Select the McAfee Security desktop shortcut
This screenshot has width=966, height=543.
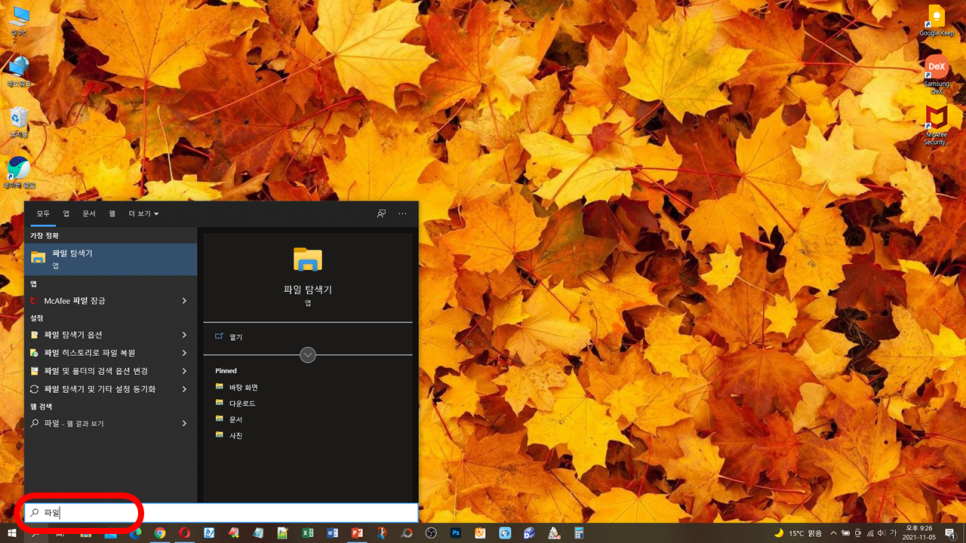point(936,125)
